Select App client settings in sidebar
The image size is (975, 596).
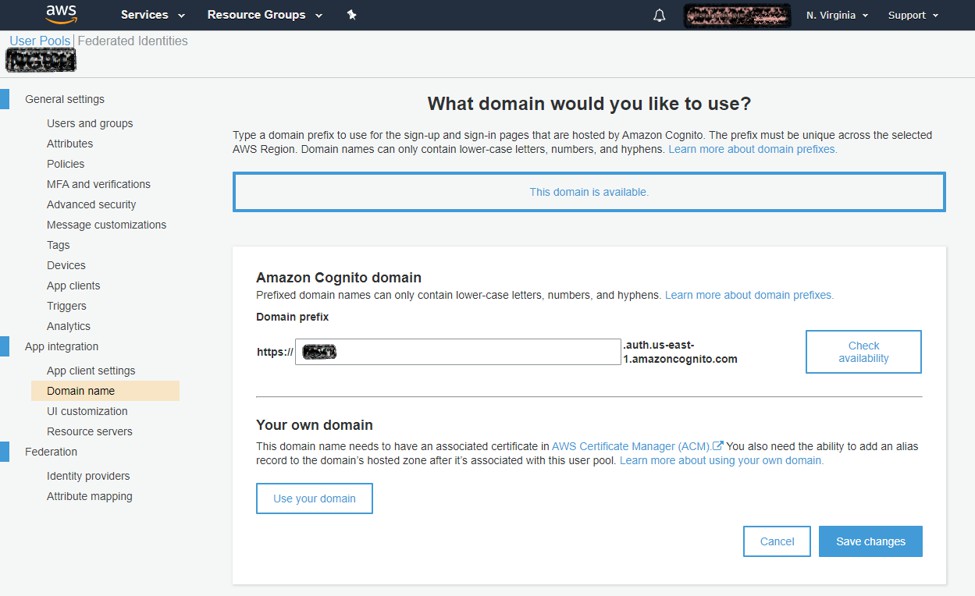(91, 371)
